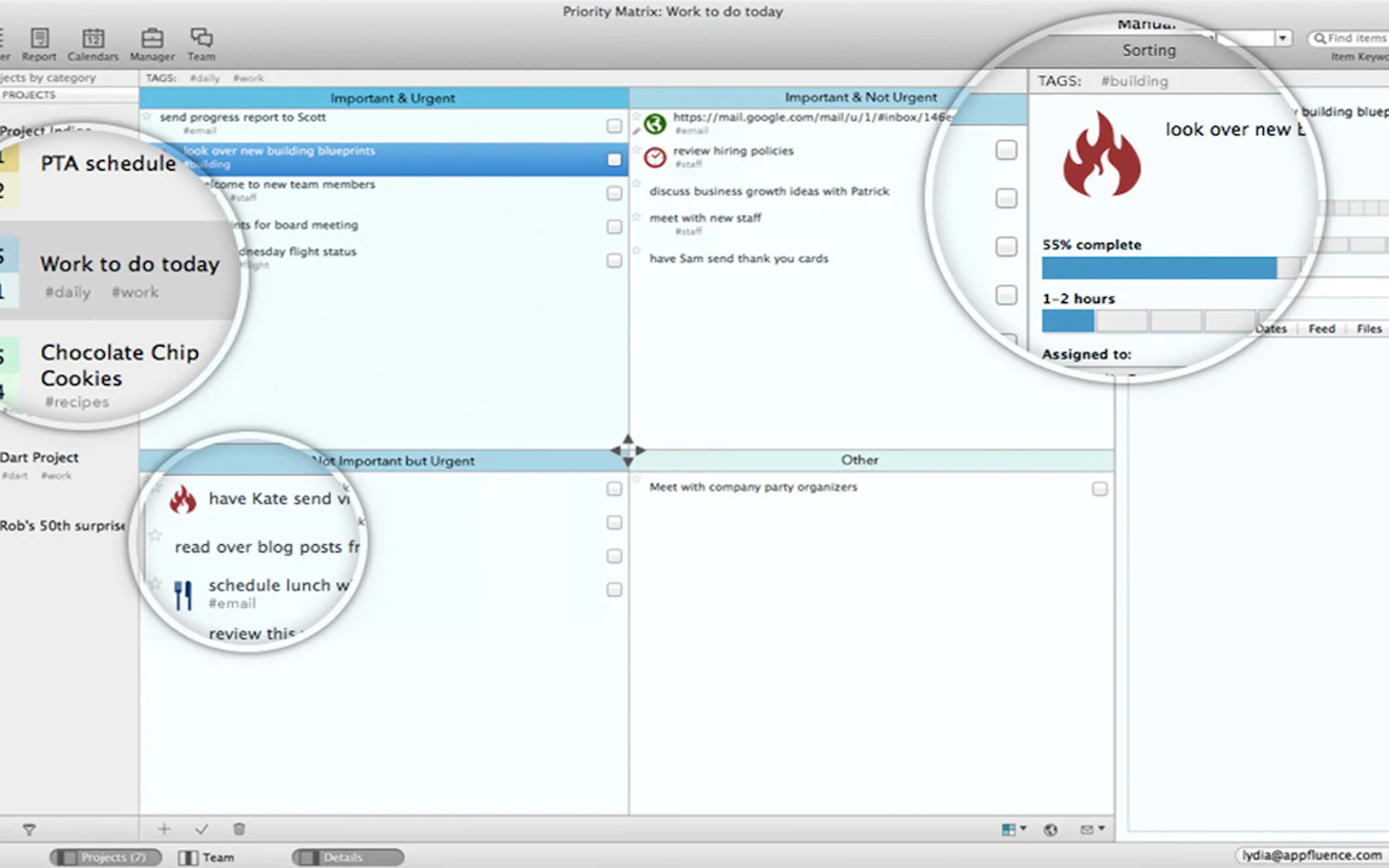Click the red clock icon beside hiring policies

[x=655, y=157]
